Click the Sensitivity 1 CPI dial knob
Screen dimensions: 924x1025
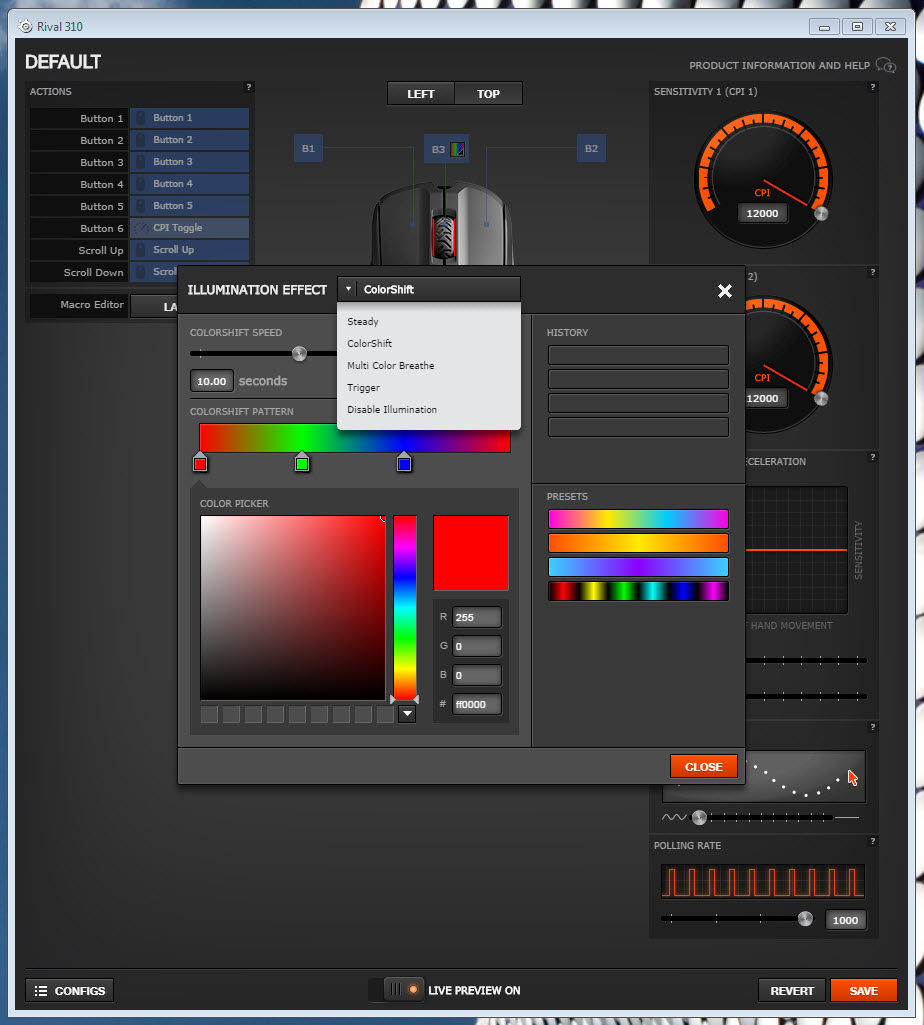821,213
